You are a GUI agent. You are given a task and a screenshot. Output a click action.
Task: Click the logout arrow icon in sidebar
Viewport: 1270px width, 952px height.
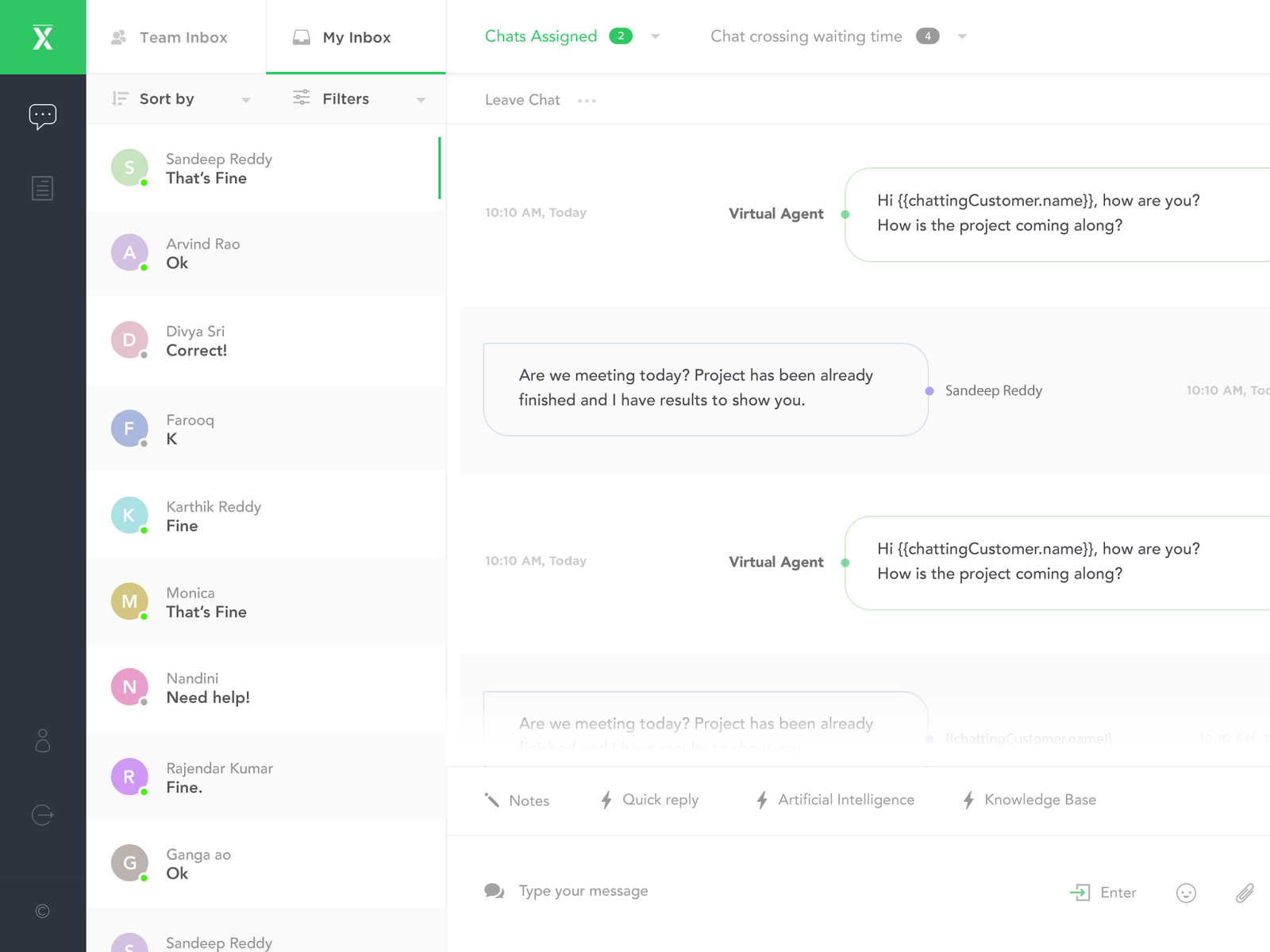click(42, 815)
